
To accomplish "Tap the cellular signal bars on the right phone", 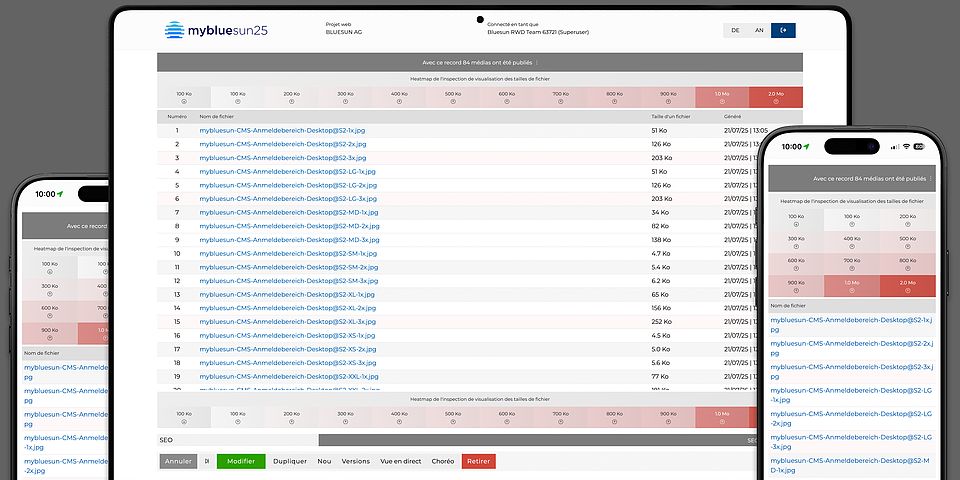I will (x=895, y=146).
